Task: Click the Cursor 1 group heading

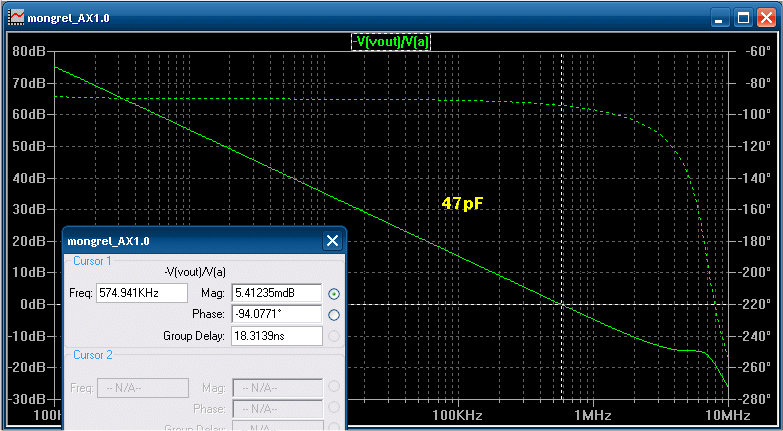Action: click(92, 261)
